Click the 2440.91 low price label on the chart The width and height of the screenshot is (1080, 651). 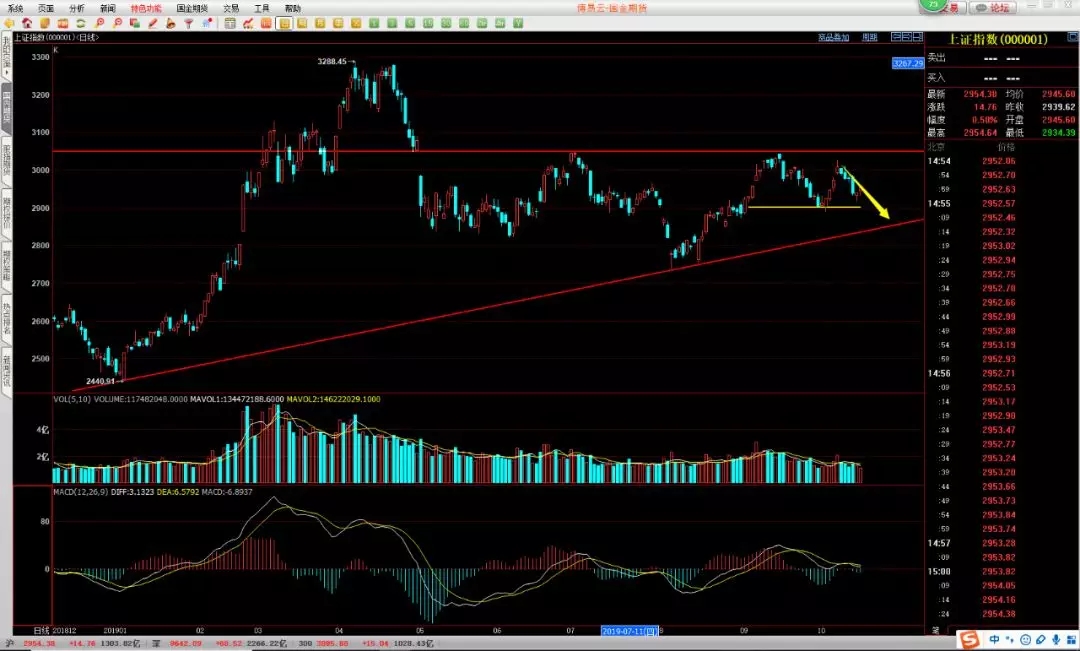tap(101, 381)
